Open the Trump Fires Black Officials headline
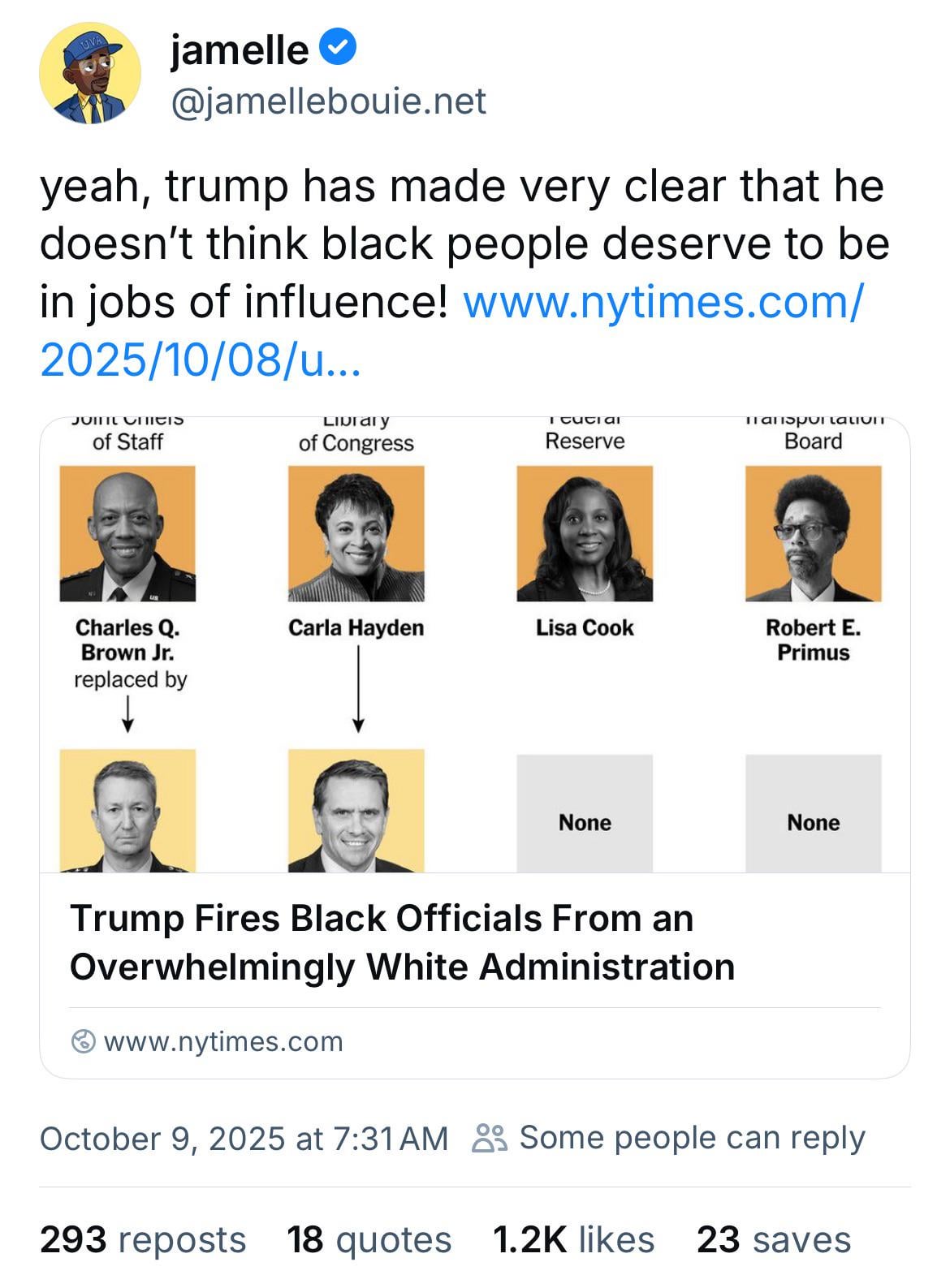The height and width of the screenshot is (1288, 950). 402,942
